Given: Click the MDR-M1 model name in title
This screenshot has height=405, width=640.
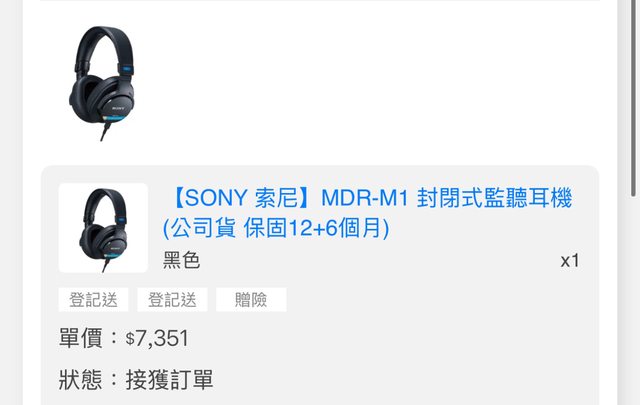Looking at the screenshot, I should pos(365,198).
